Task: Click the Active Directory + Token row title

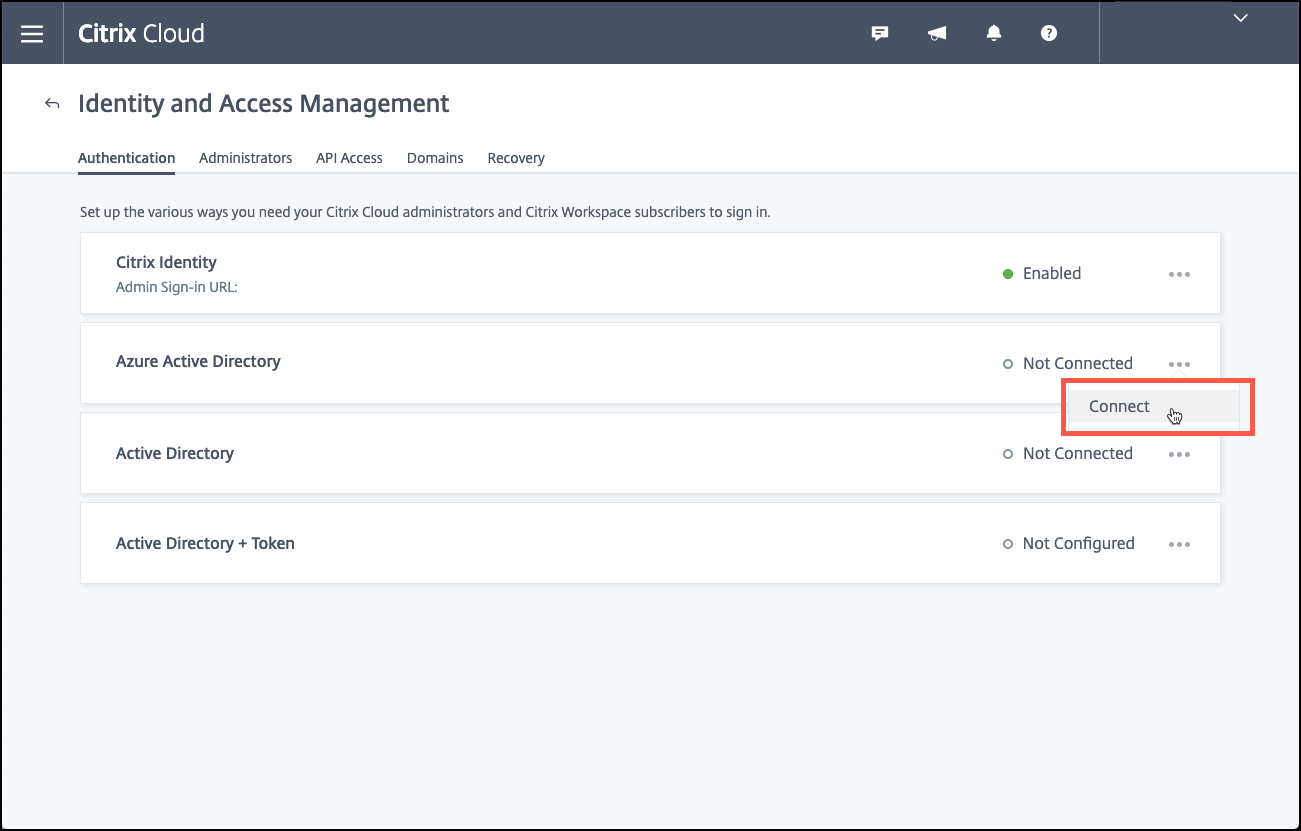Action: pyautogui.click(x=205, y=543)
